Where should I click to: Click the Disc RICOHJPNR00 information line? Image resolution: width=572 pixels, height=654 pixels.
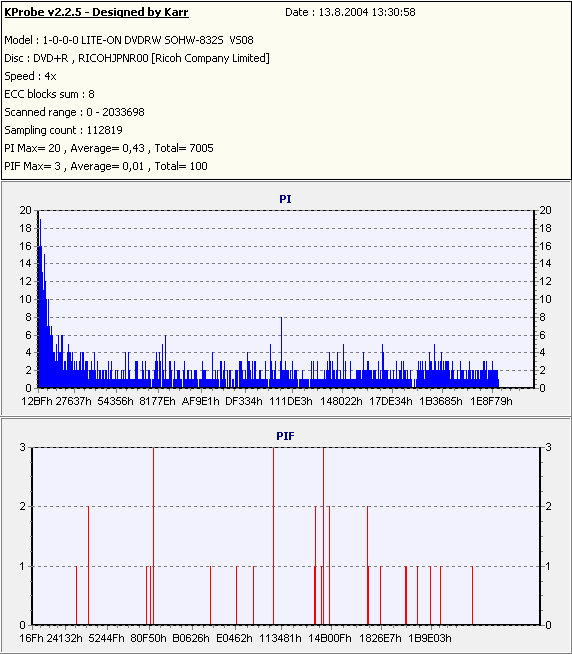pyautogui.click(x=137, y=58)
